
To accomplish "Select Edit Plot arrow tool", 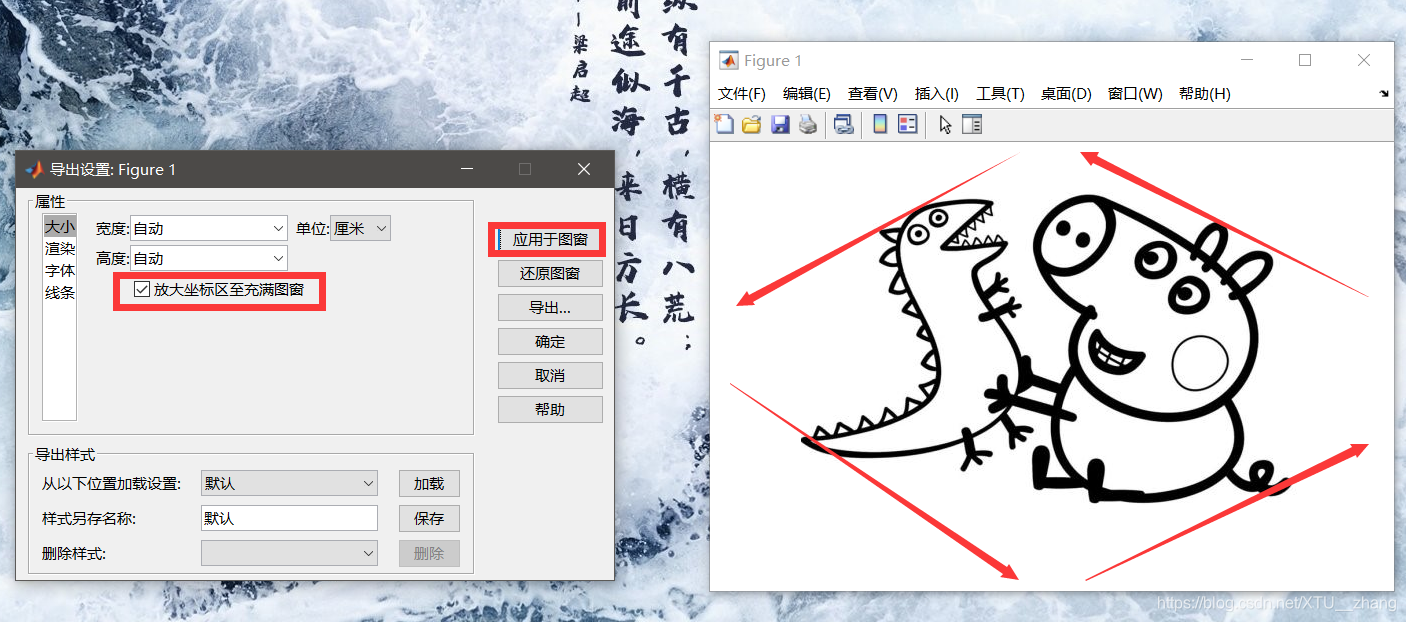I will [945, 124].
